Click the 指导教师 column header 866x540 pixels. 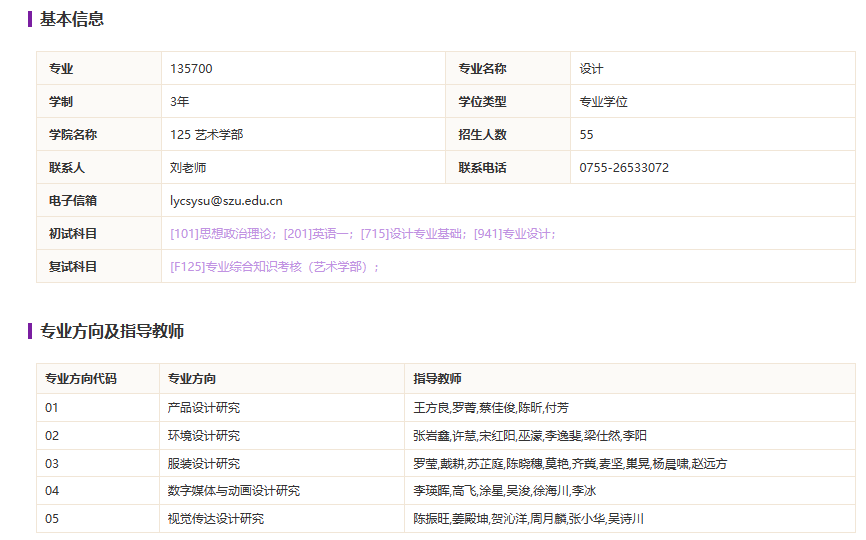[437, 379]
